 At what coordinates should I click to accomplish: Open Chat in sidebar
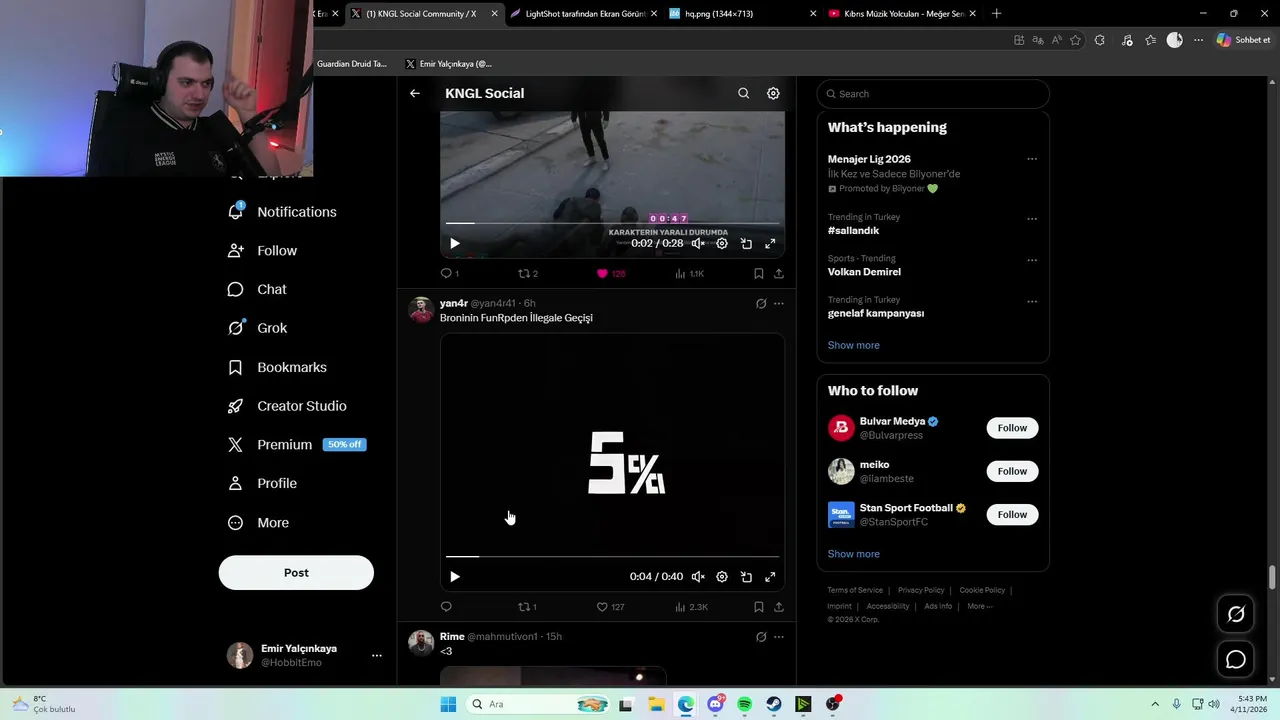[257, 289]
